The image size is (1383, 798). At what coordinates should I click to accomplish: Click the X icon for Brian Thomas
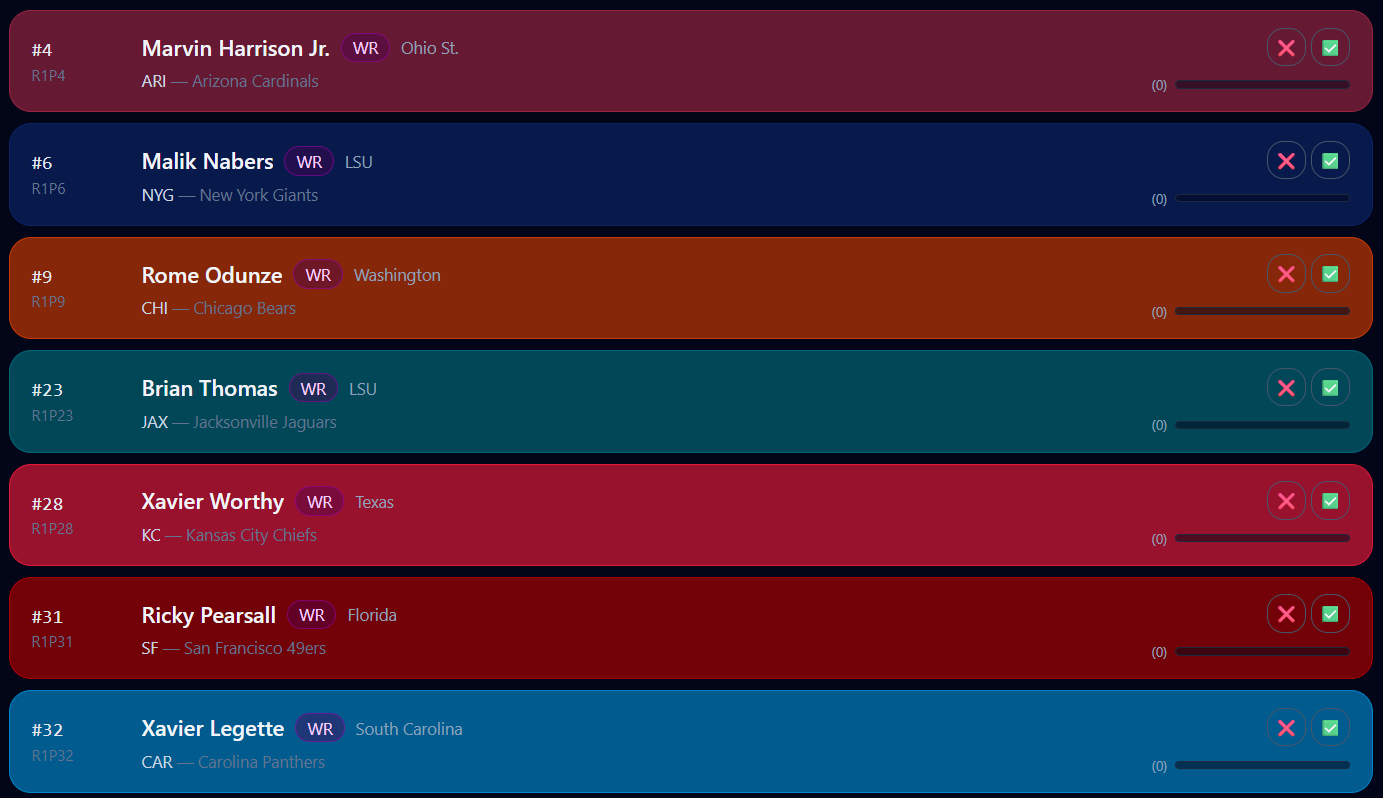1286,387
